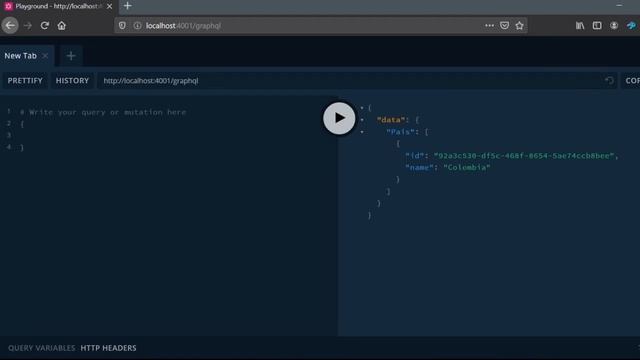Select the "Colombia" value in the response
This screenshot has height=360, width=640.
pyautogui.click(x=467, y=168)
